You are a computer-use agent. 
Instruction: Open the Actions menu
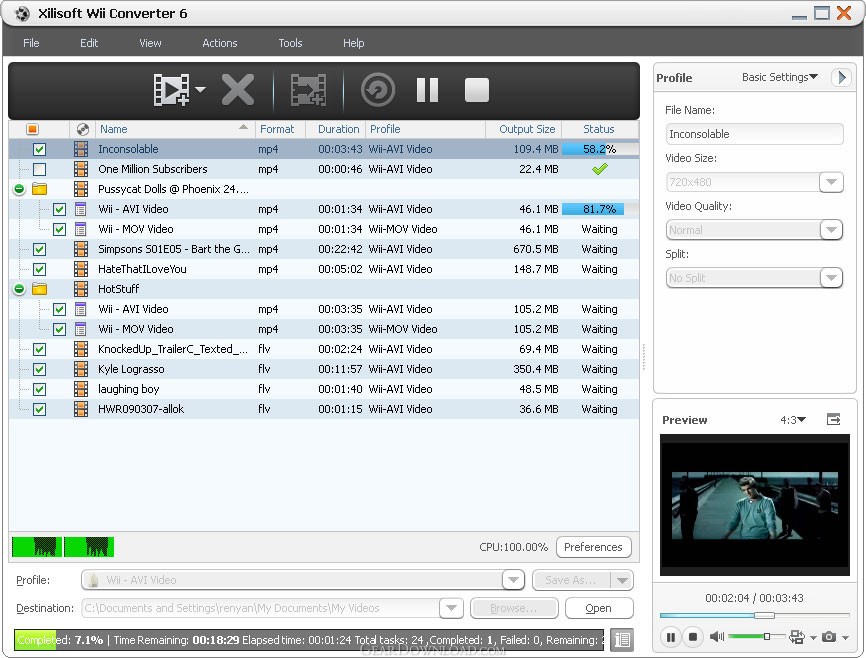tap(220, 43)
